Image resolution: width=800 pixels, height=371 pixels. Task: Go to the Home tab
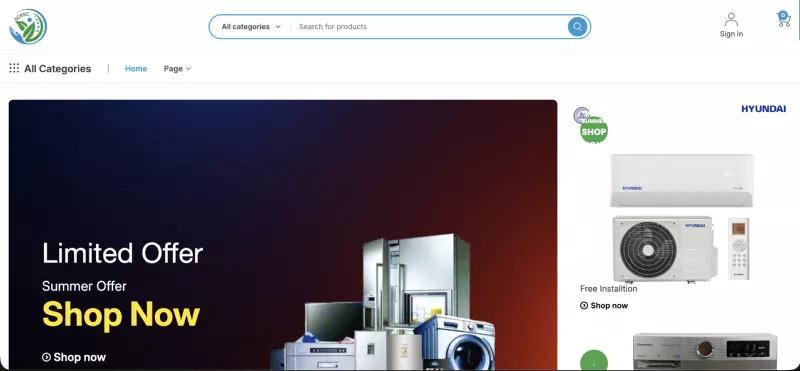point(136,68)
